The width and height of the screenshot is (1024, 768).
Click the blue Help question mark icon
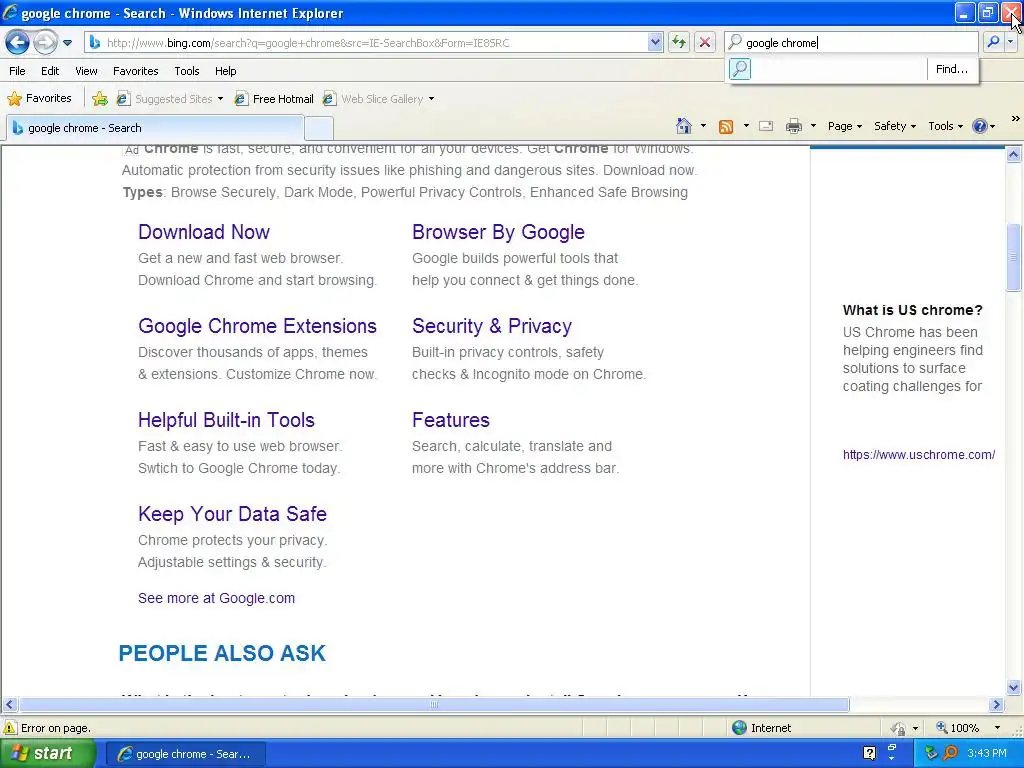click(x=980, y=126)
